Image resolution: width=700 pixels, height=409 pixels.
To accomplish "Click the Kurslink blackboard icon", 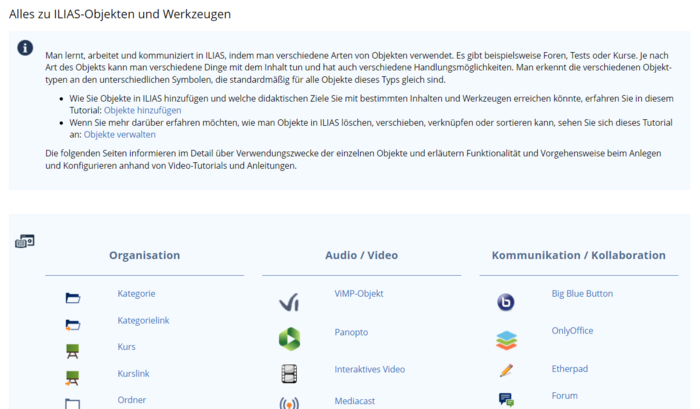I will pyautogui.click(x=72, y=378).
